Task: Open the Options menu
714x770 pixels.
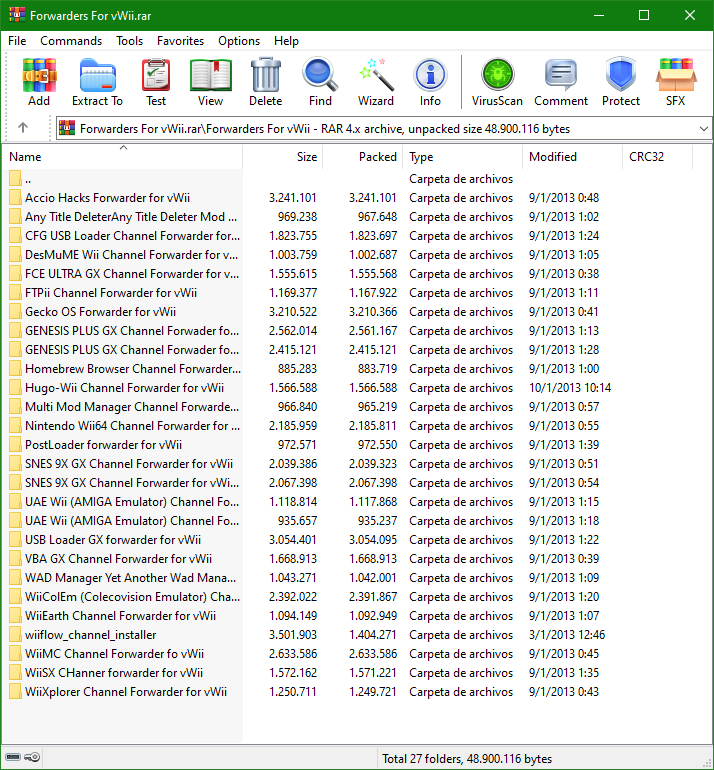Action: click(x=239, y=41)
